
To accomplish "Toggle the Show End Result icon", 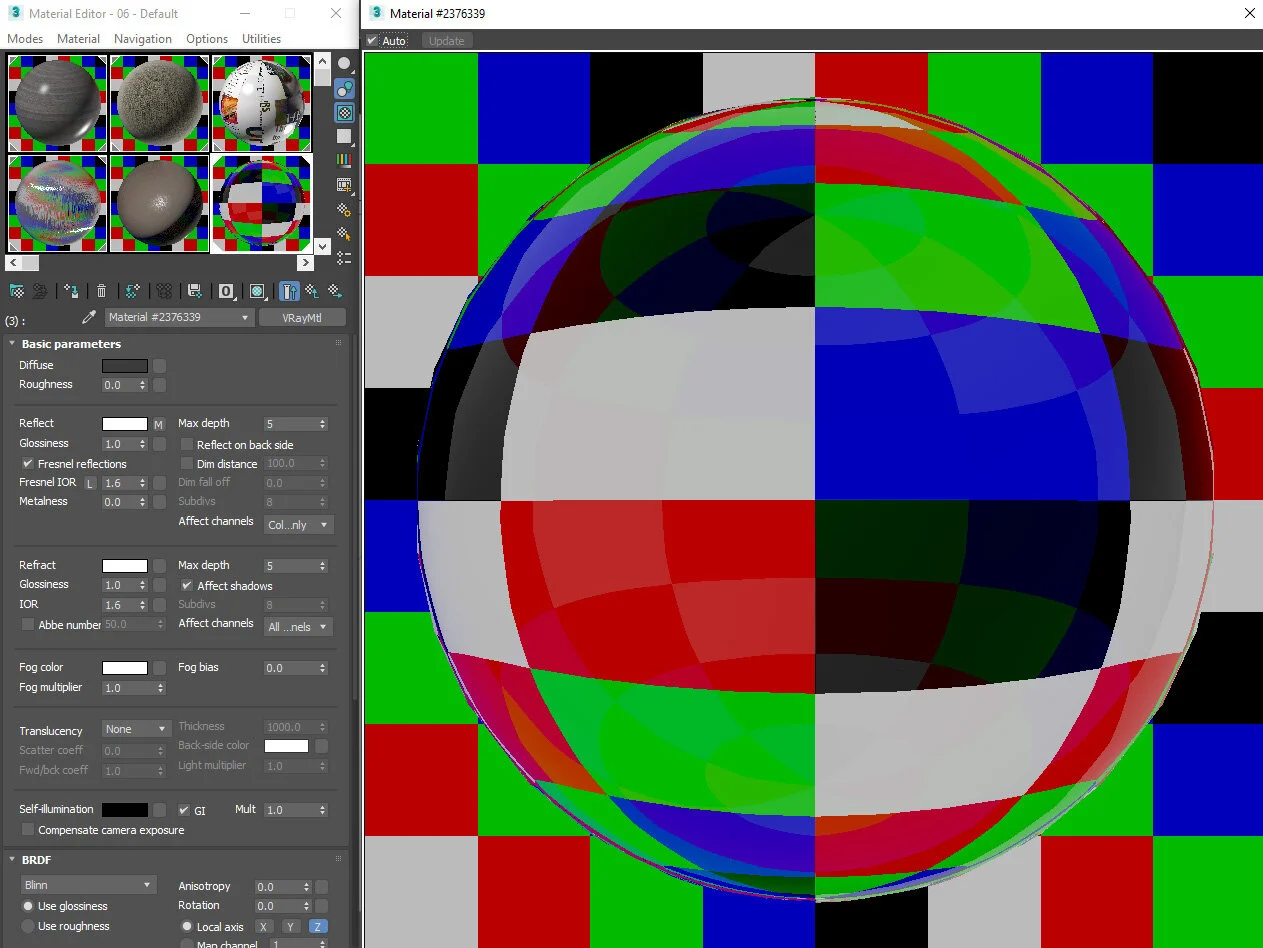I will 289,291.
